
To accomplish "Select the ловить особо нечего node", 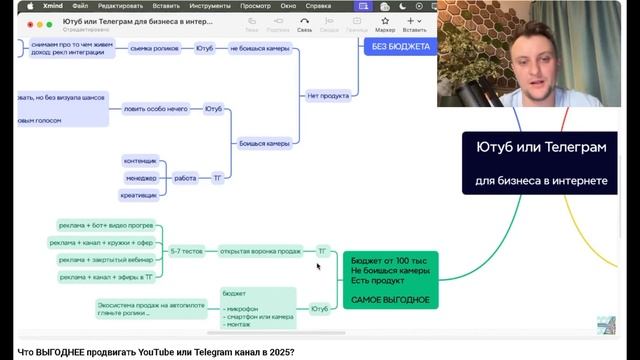I will coord(156,109).
